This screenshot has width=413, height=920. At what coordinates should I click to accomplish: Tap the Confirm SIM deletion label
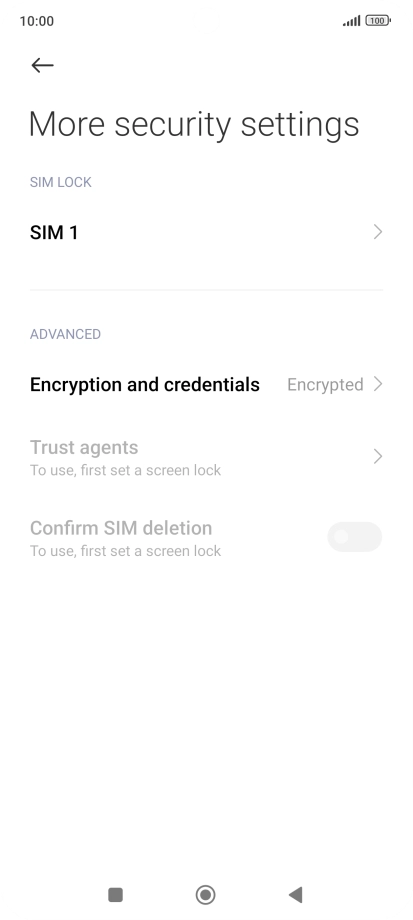pos(121,528)
